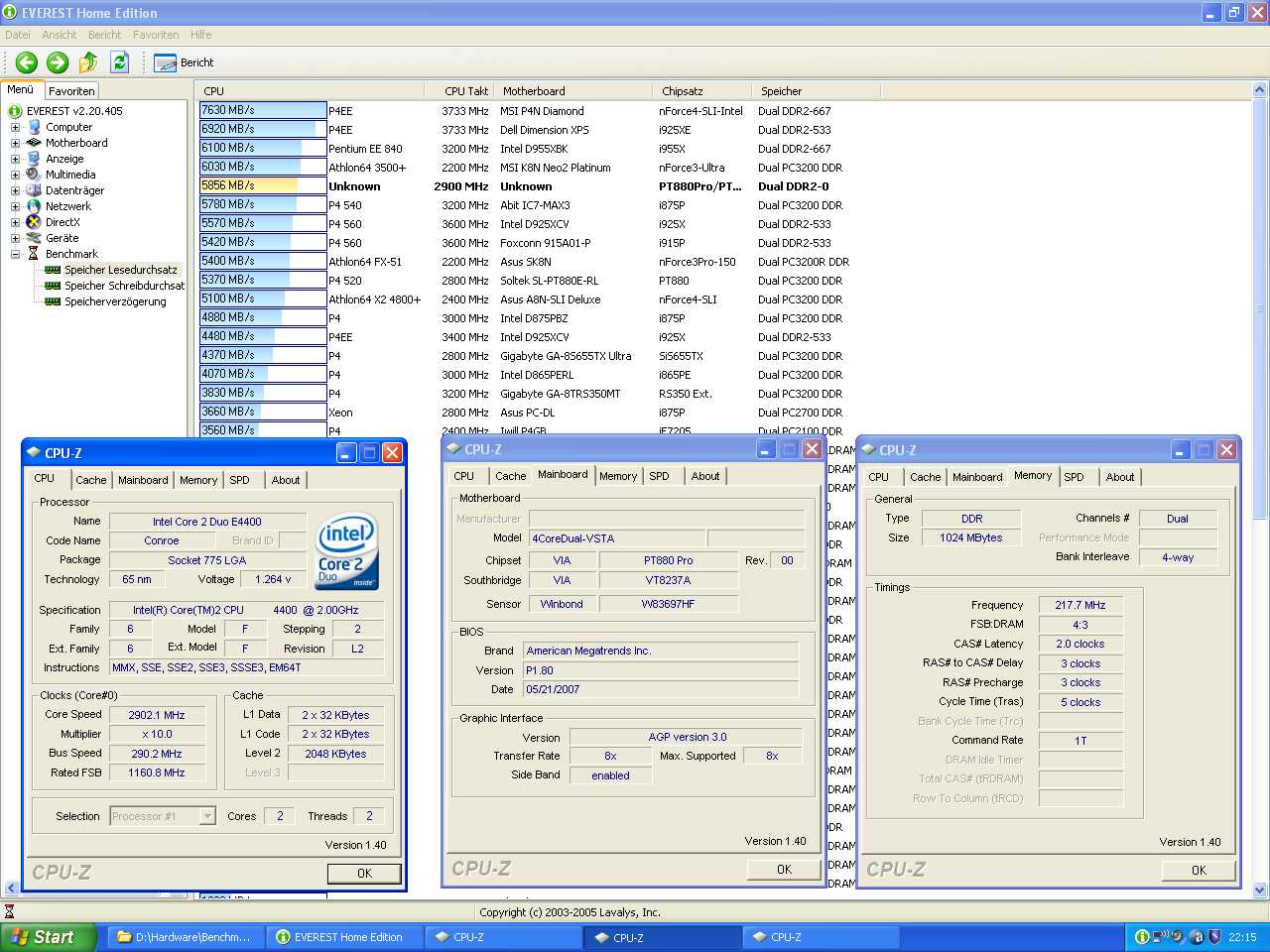
Task: Open the Ansicht menu
Action: click(x=59, y=35)
